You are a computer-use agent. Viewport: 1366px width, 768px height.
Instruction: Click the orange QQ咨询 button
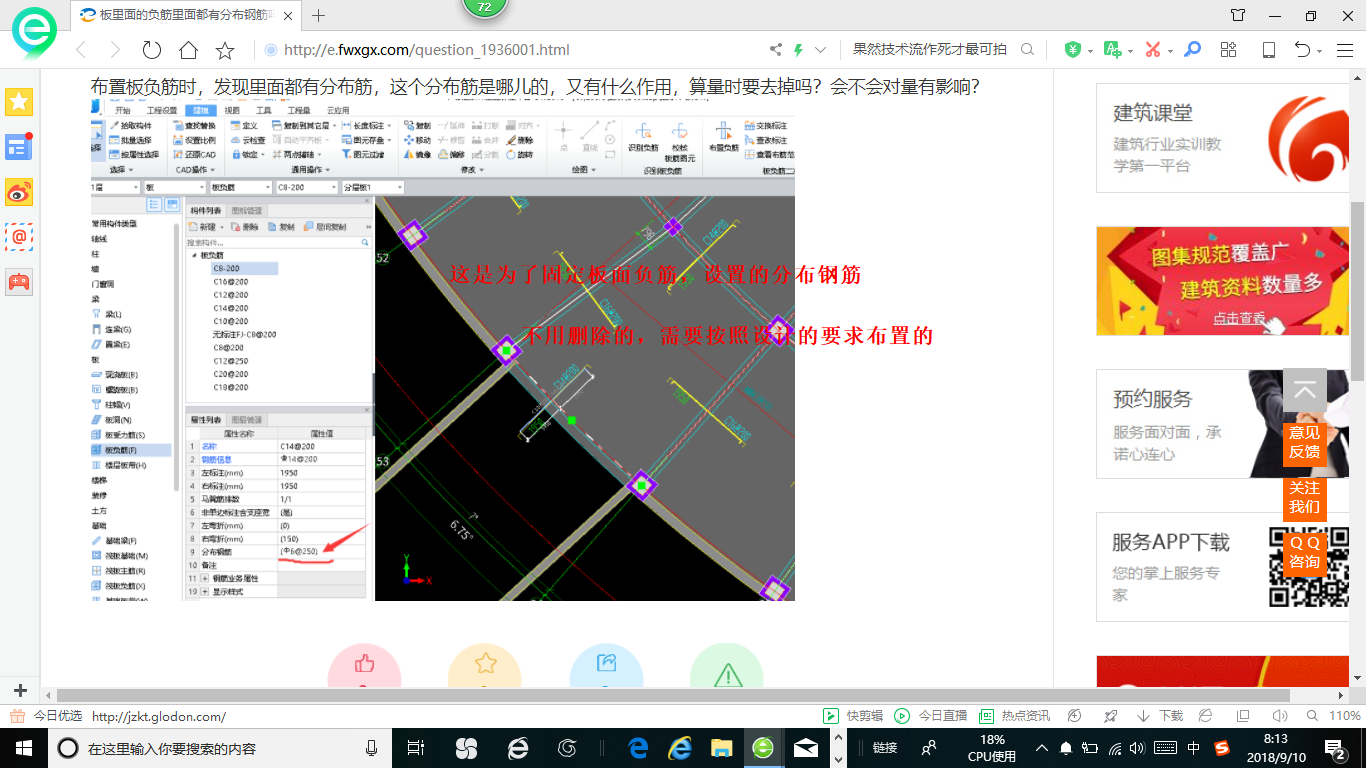pyautogui.click(x=1304, y=552)
